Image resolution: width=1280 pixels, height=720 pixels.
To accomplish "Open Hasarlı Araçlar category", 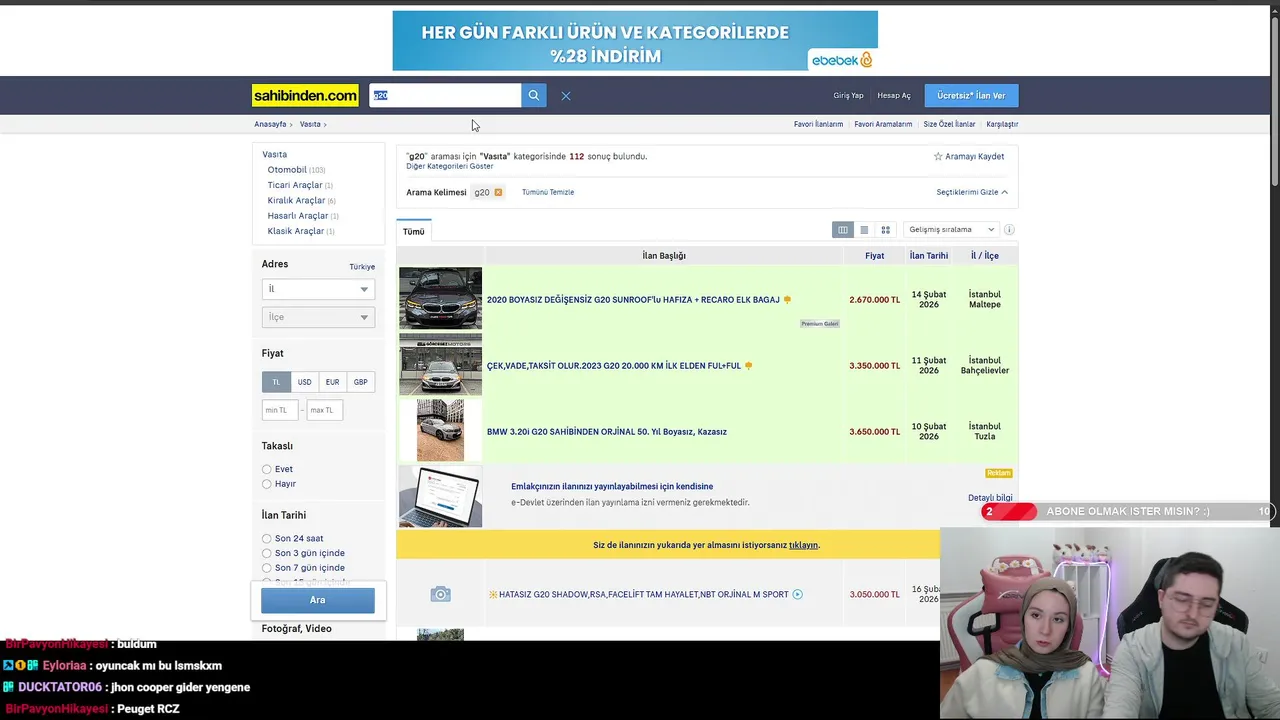I will [x=298, y=215].
